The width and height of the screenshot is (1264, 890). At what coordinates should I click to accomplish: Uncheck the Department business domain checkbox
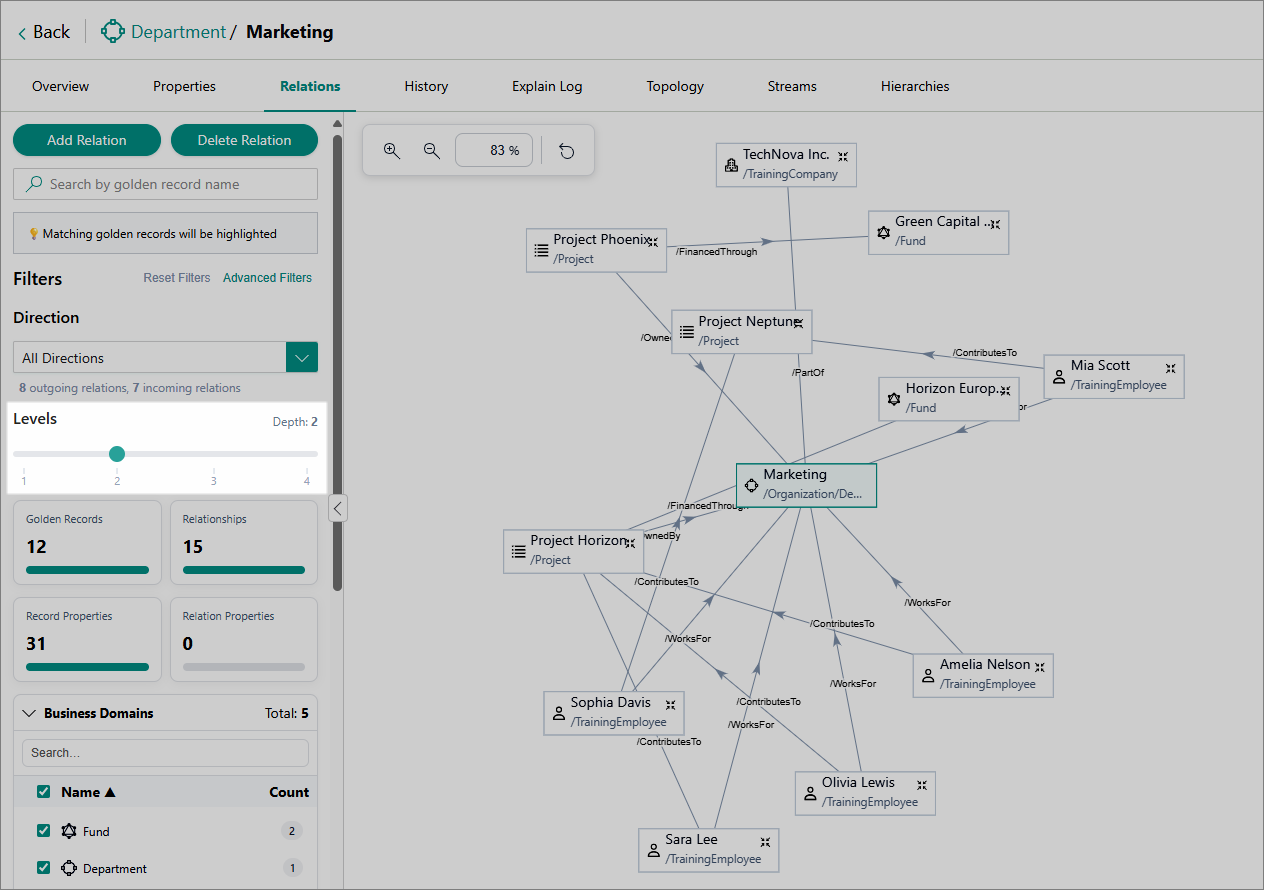point(43,868)
